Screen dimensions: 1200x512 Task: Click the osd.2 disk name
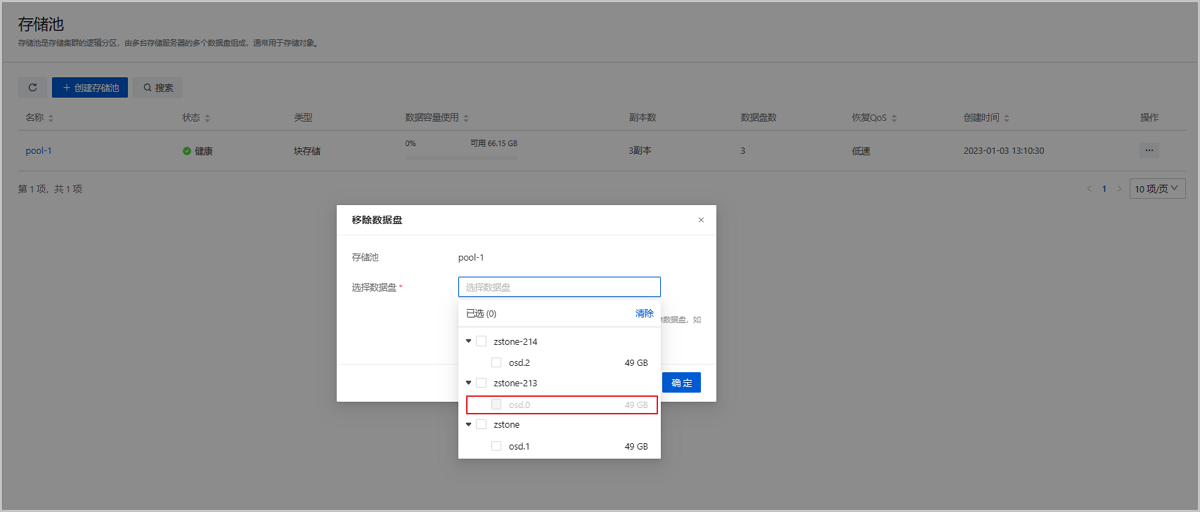coord(519,362)
